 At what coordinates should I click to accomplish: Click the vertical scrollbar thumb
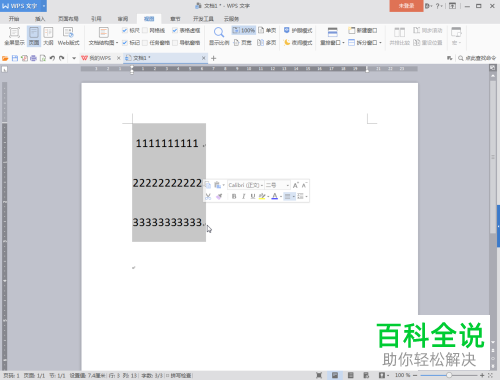[493, 157]
